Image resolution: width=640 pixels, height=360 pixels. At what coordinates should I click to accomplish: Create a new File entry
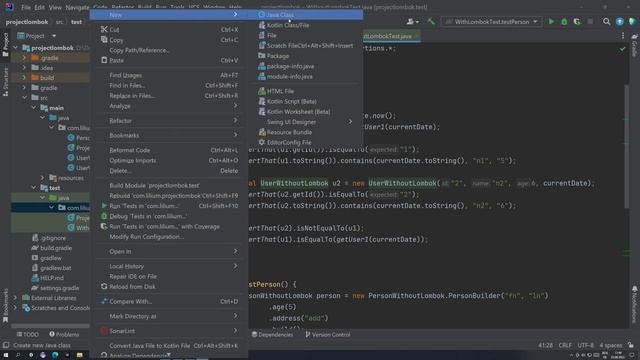tap(306, 35)
